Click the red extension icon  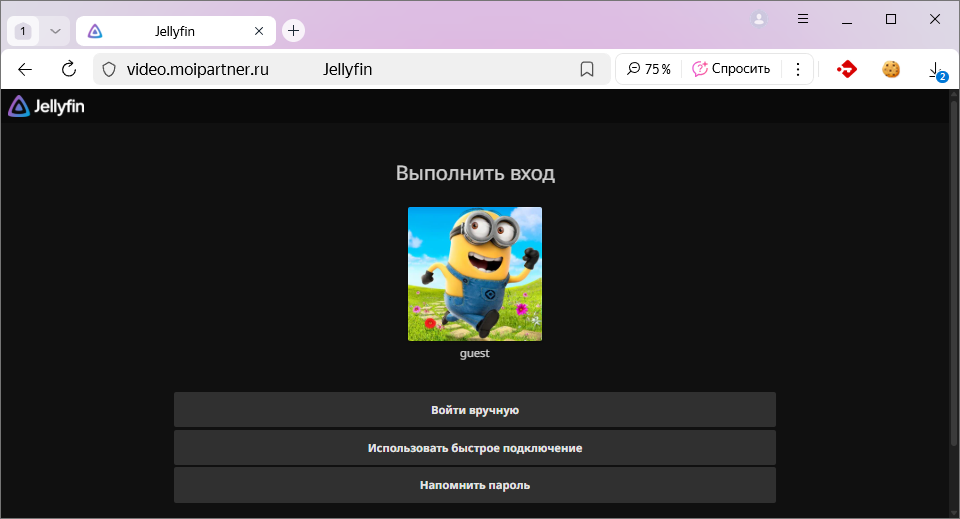tap(847, 69)
